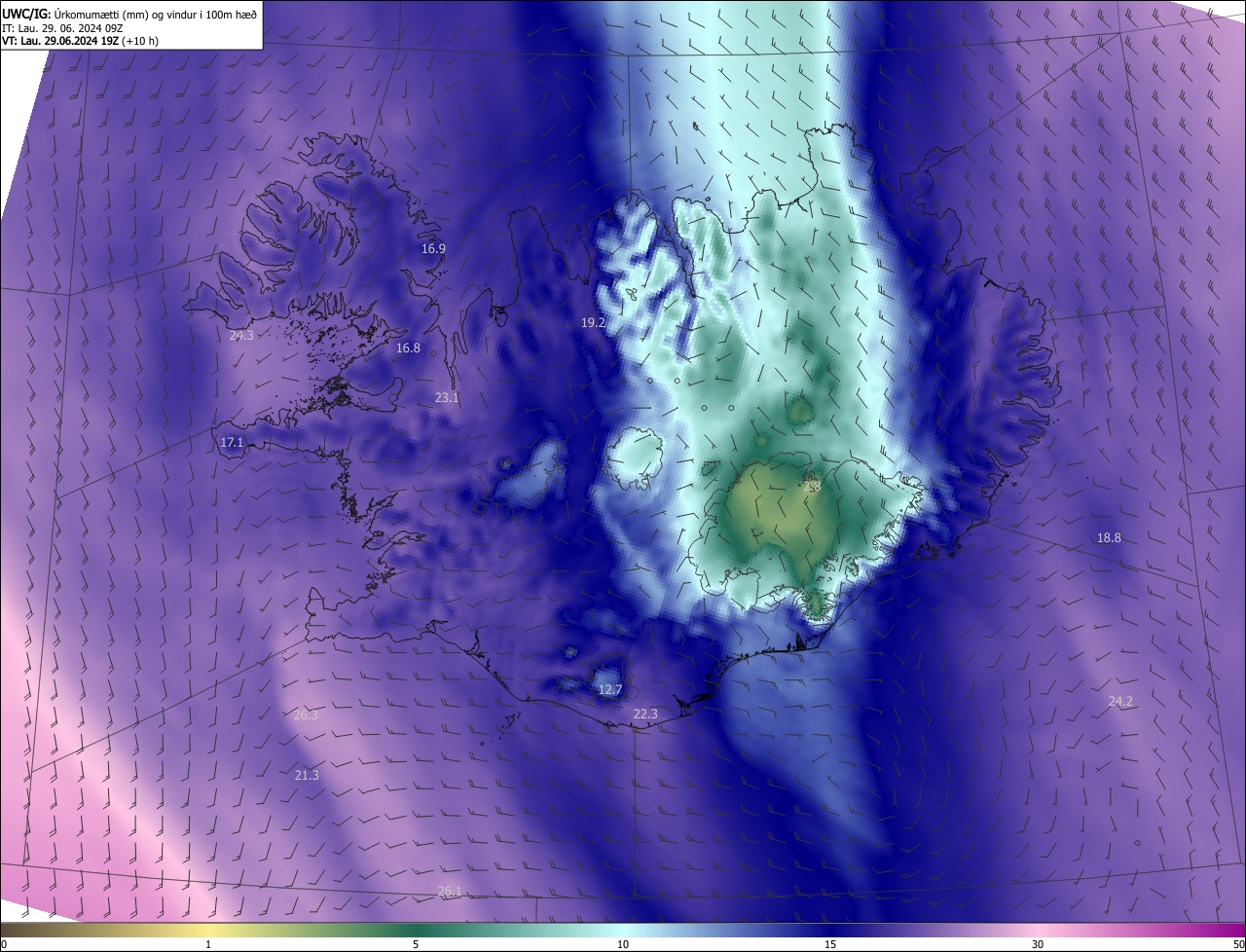The image size is (1246, 952).
Task: Click the 12.7 value label on the map
Action: pos(610,690)
